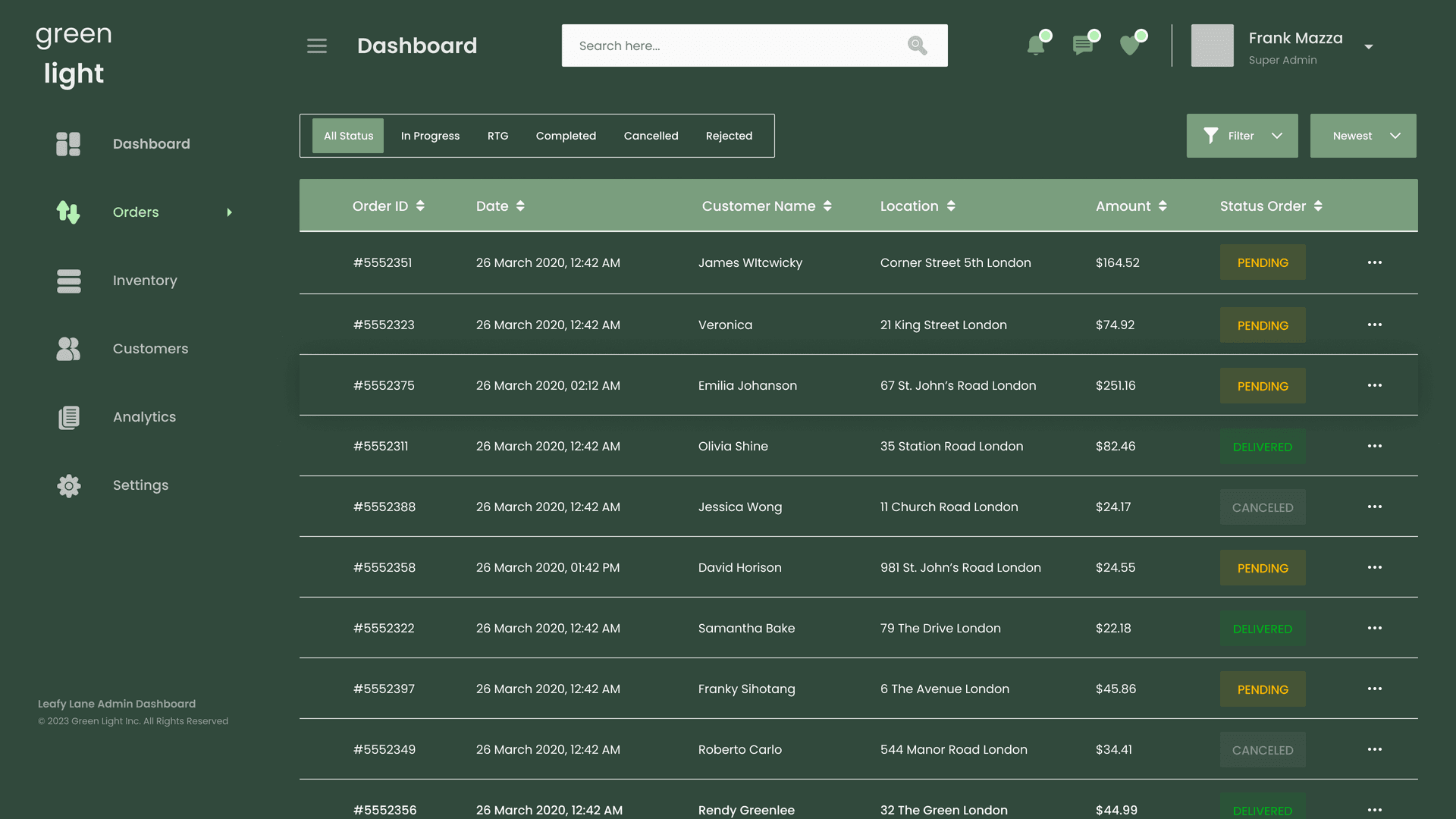Expand the Newest sorting dropdown
1456x819 pixels.
(x=1363, y=136)
